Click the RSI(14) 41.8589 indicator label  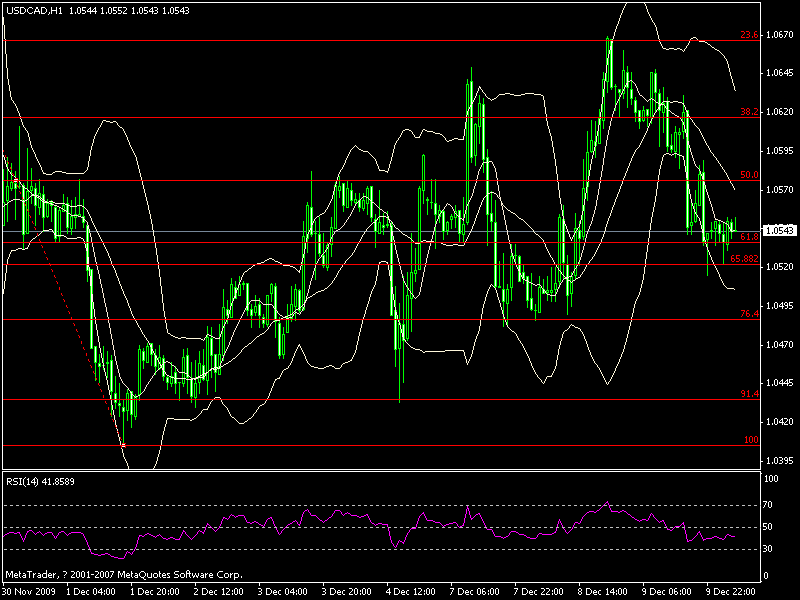tap(40, 481)
